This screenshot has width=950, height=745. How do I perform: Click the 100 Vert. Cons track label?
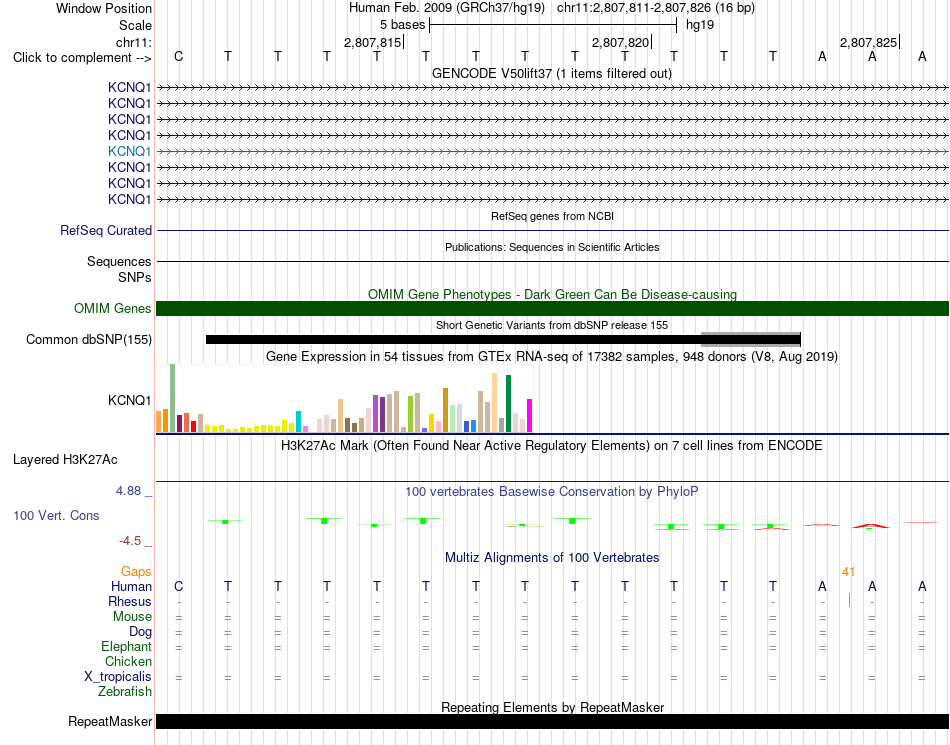click(x=56, y=515)
